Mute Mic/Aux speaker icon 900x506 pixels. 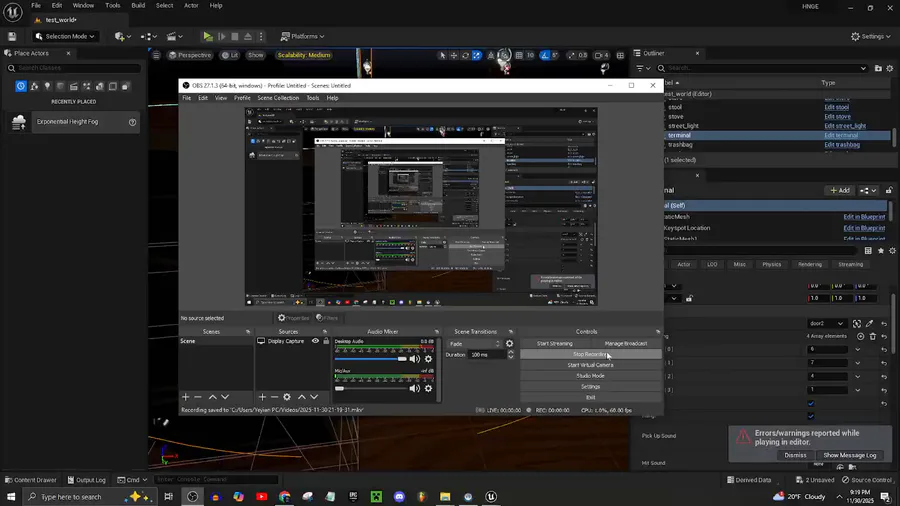pos(414,388)
